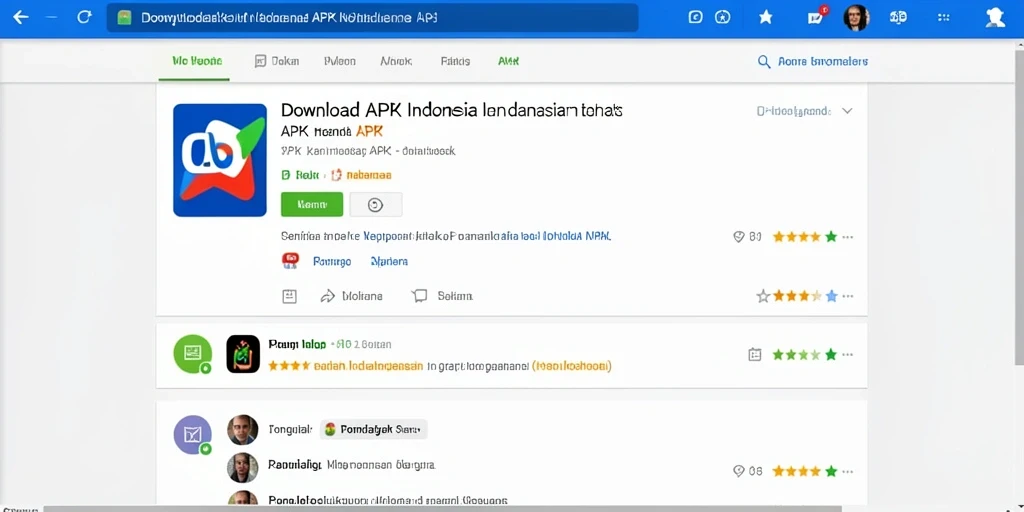Click the search text beside the magnifier
Viewport: 1024px width, 512px height.
click(x=823, y=61)
